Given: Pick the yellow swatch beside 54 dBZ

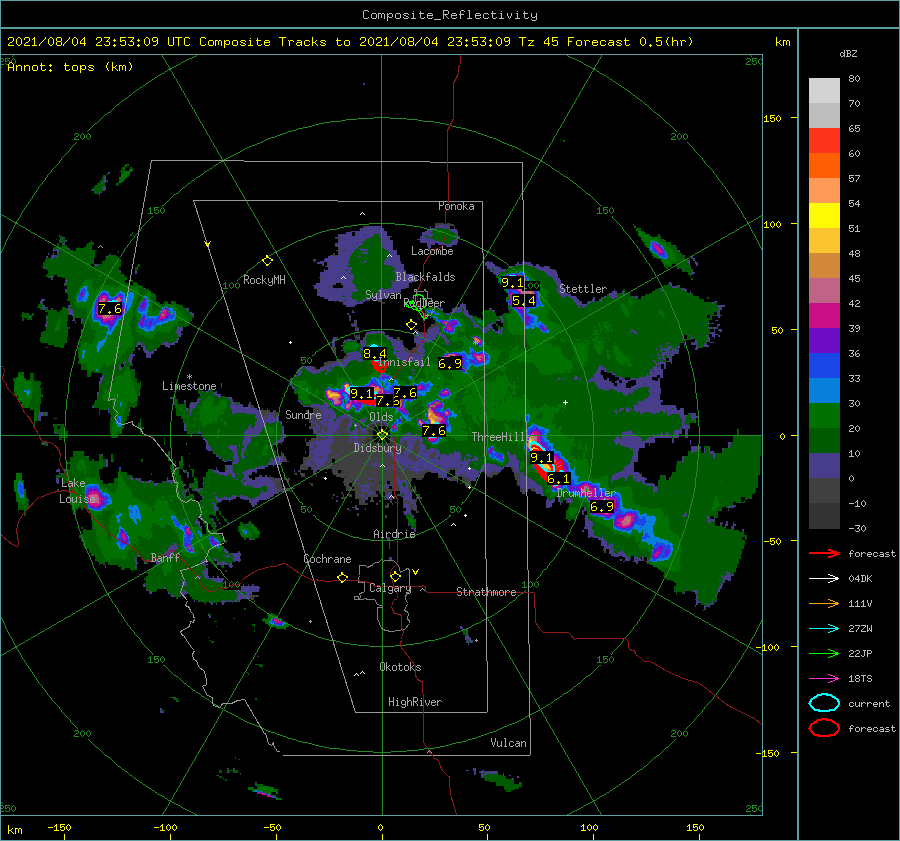Looking at the screenshot, I should click(x=824, y=216).
